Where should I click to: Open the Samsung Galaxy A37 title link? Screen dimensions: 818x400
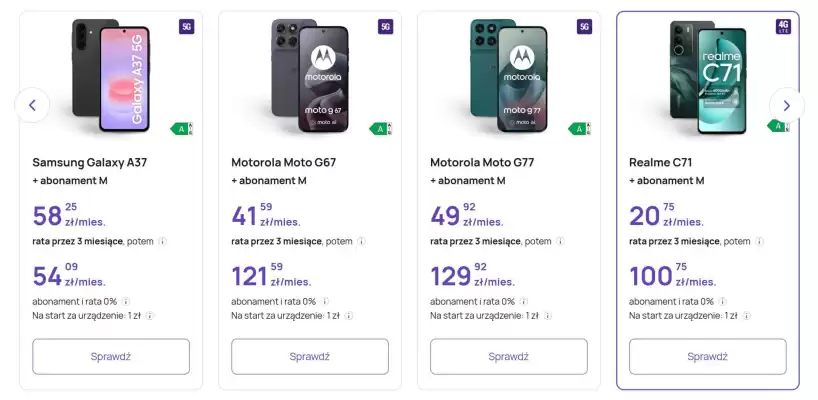[90, 162]
